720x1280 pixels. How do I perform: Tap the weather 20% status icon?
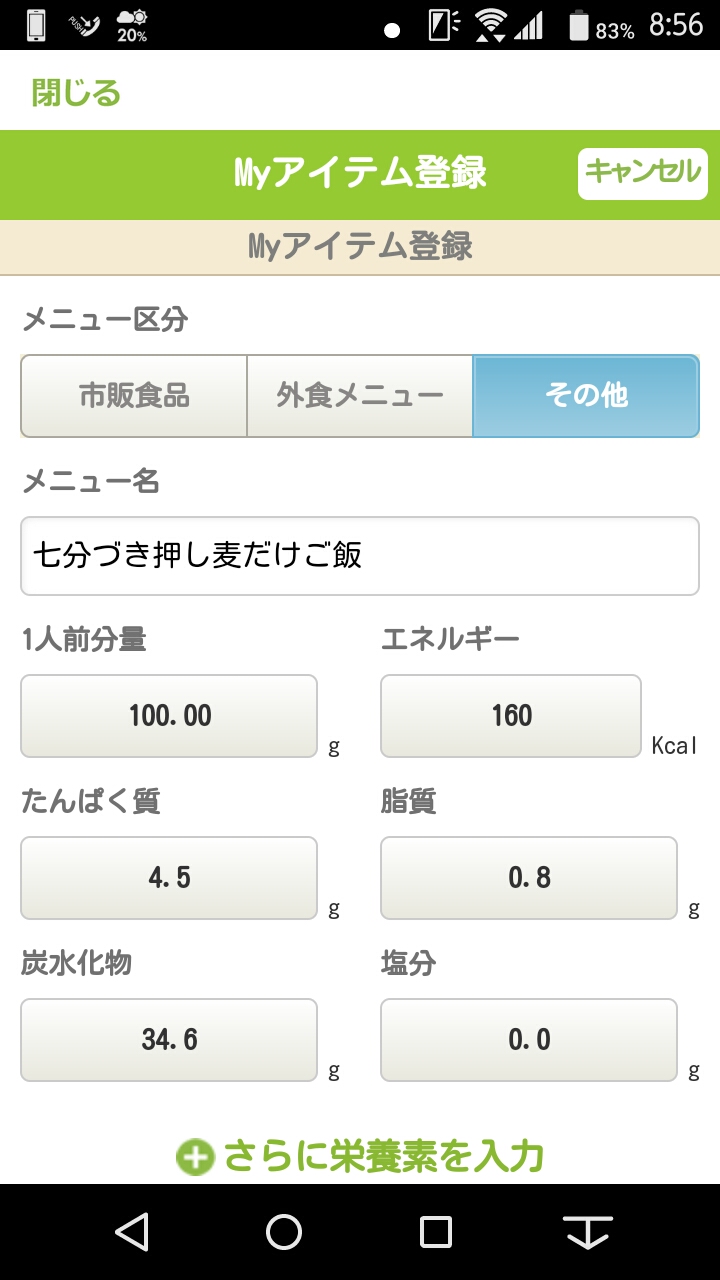pos(132,25)
